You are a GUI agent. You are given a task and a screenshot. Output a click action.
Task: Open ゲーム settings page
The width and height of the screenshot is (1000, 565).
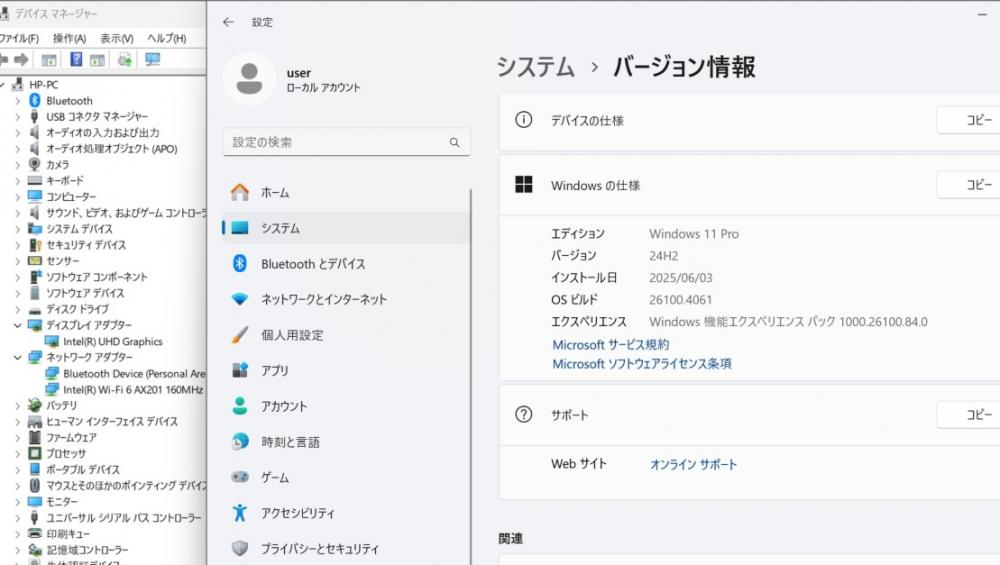(346, 478)
